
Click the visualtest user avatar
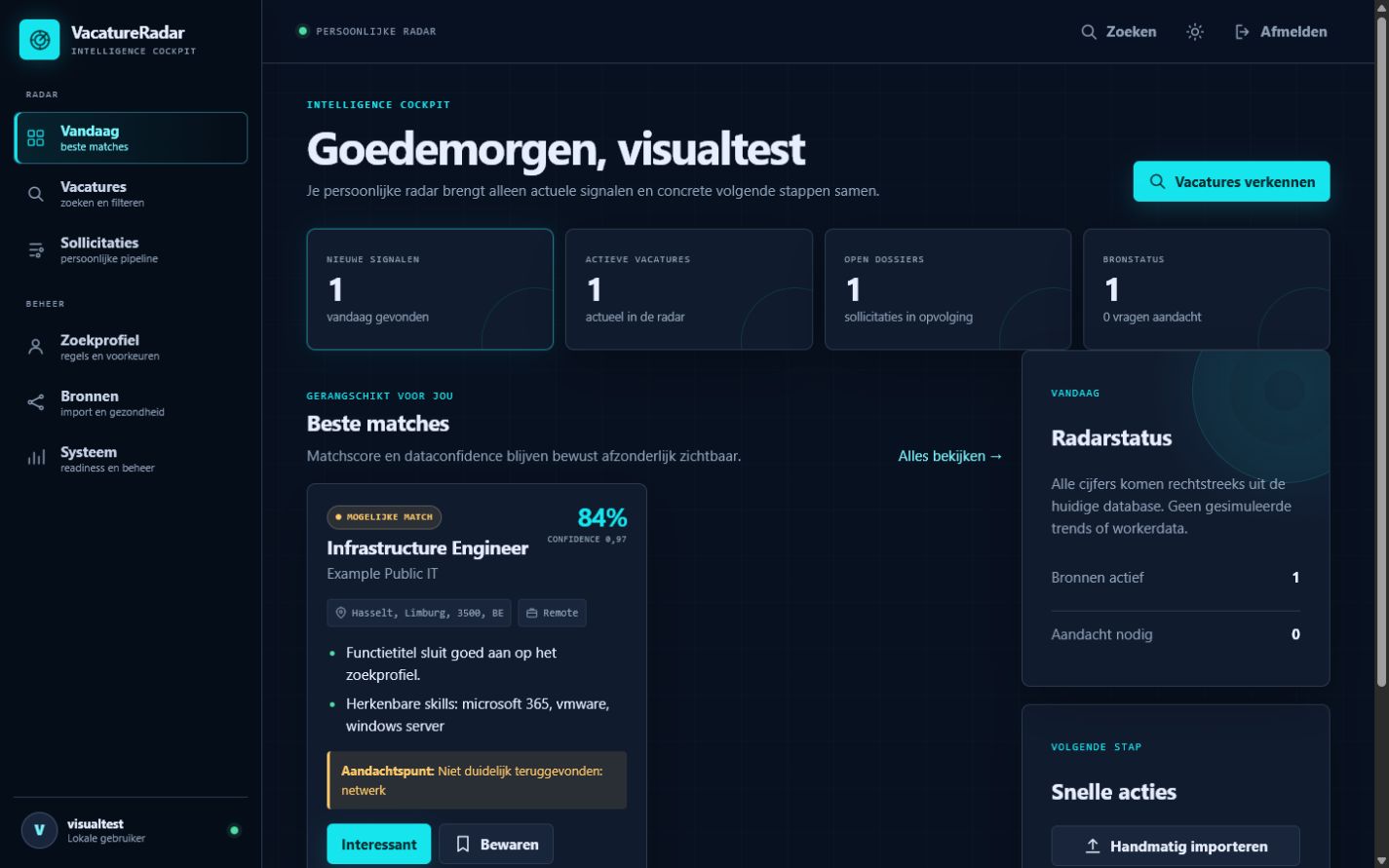point(39,830)
